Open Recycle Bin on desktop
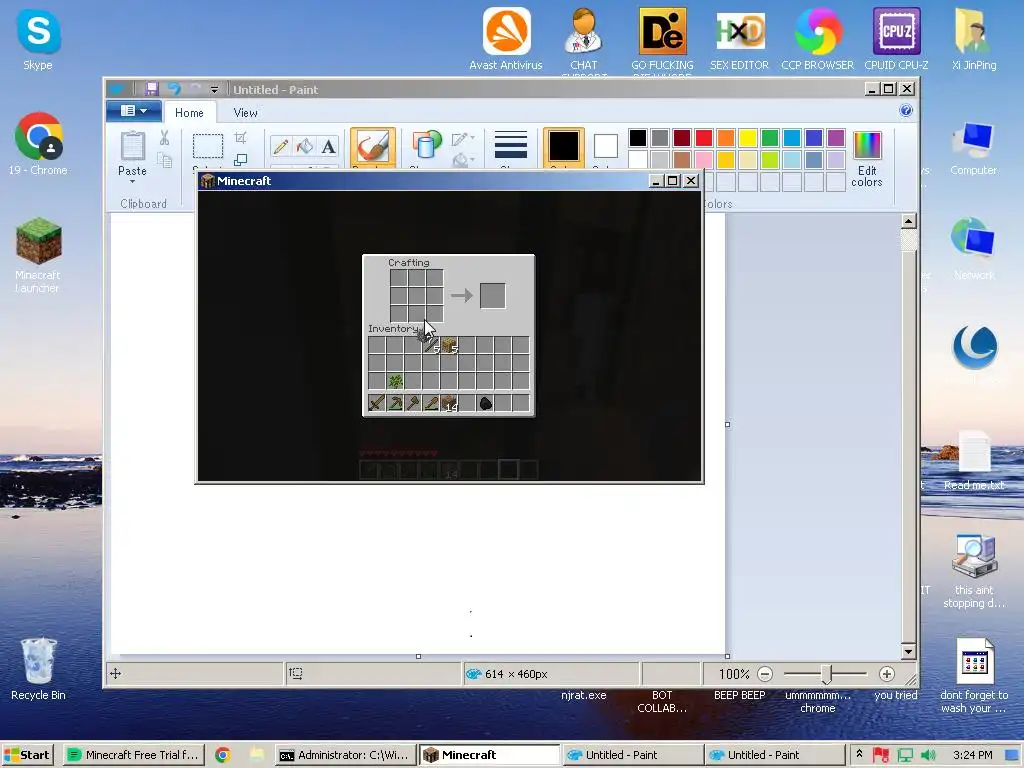The width and height of the screenshot is (1024, 768). (39, 669)
